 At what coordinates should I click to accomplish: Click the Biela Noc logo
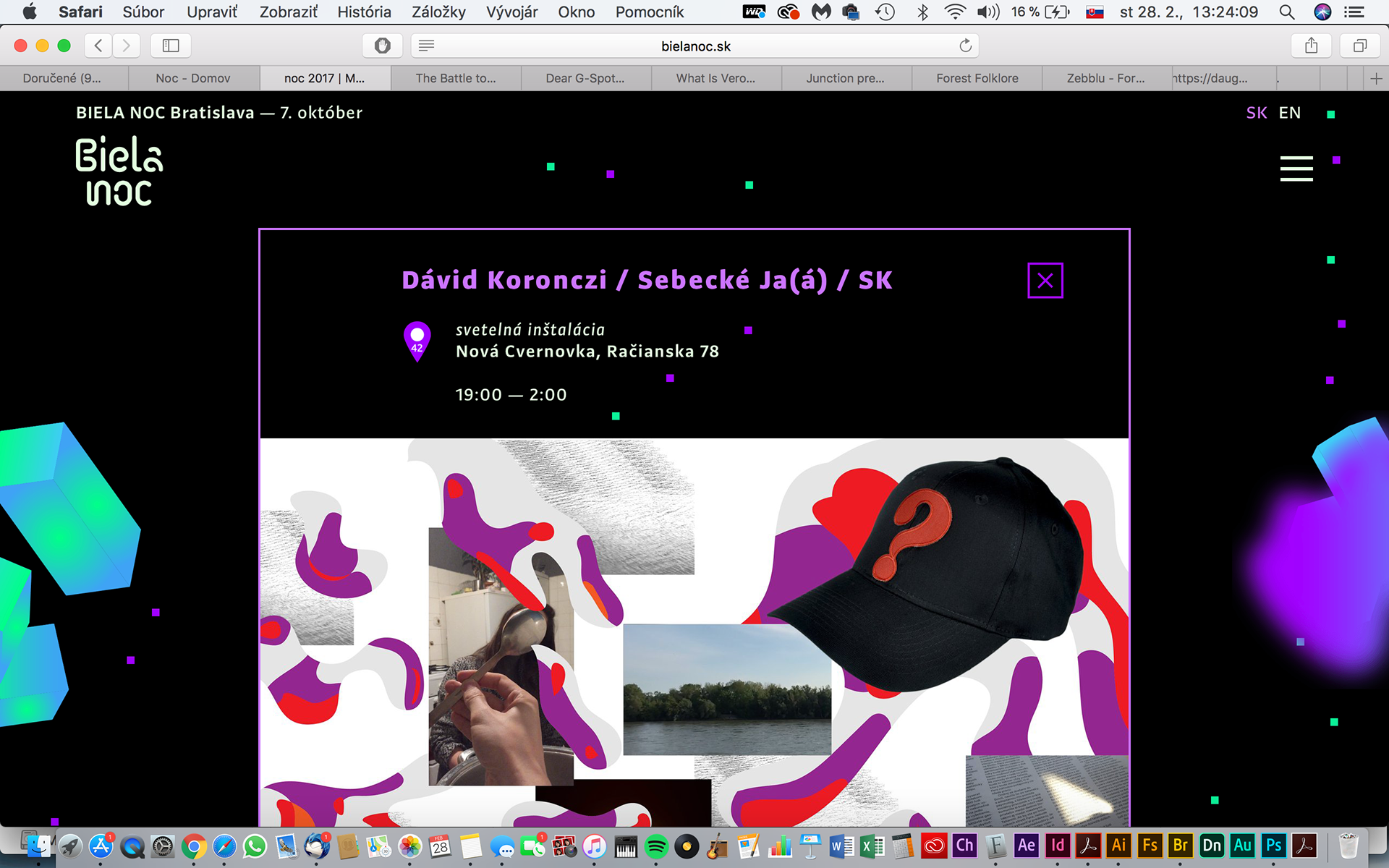[119, 171]
